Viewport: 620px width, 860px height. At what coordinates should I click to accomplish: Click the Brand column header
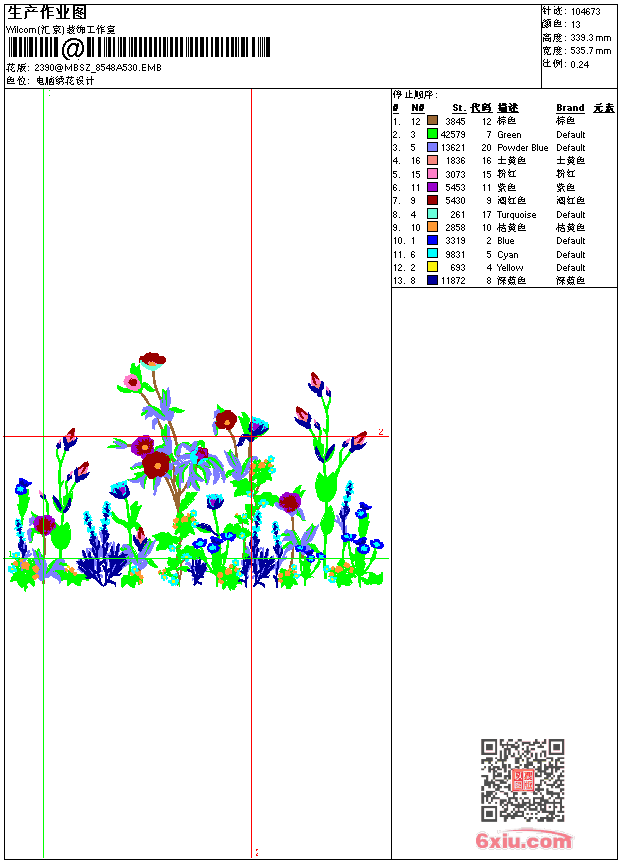point(570,108)
